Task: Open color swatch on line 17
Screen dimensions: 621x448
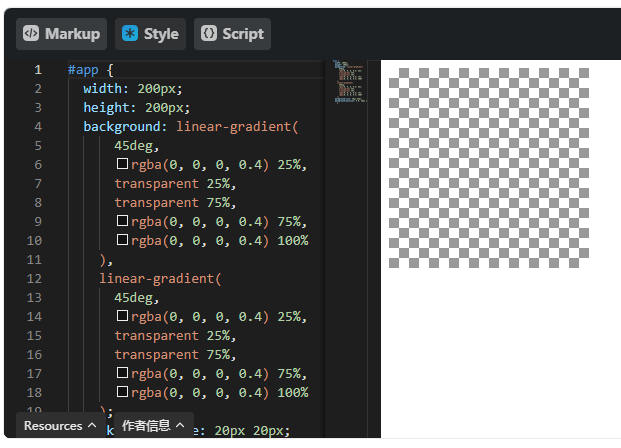Action: [x=122, y=373]
